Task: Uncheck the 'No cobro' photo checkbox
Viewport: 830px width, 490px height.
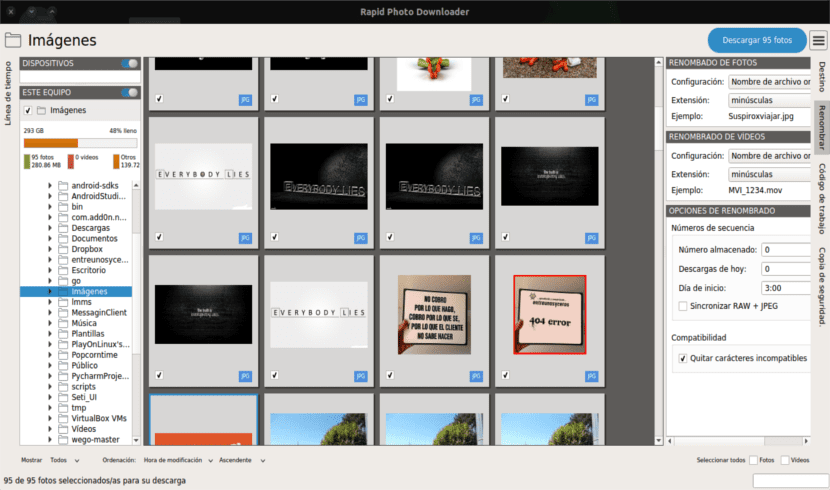Action: click(x=390, y=375)
